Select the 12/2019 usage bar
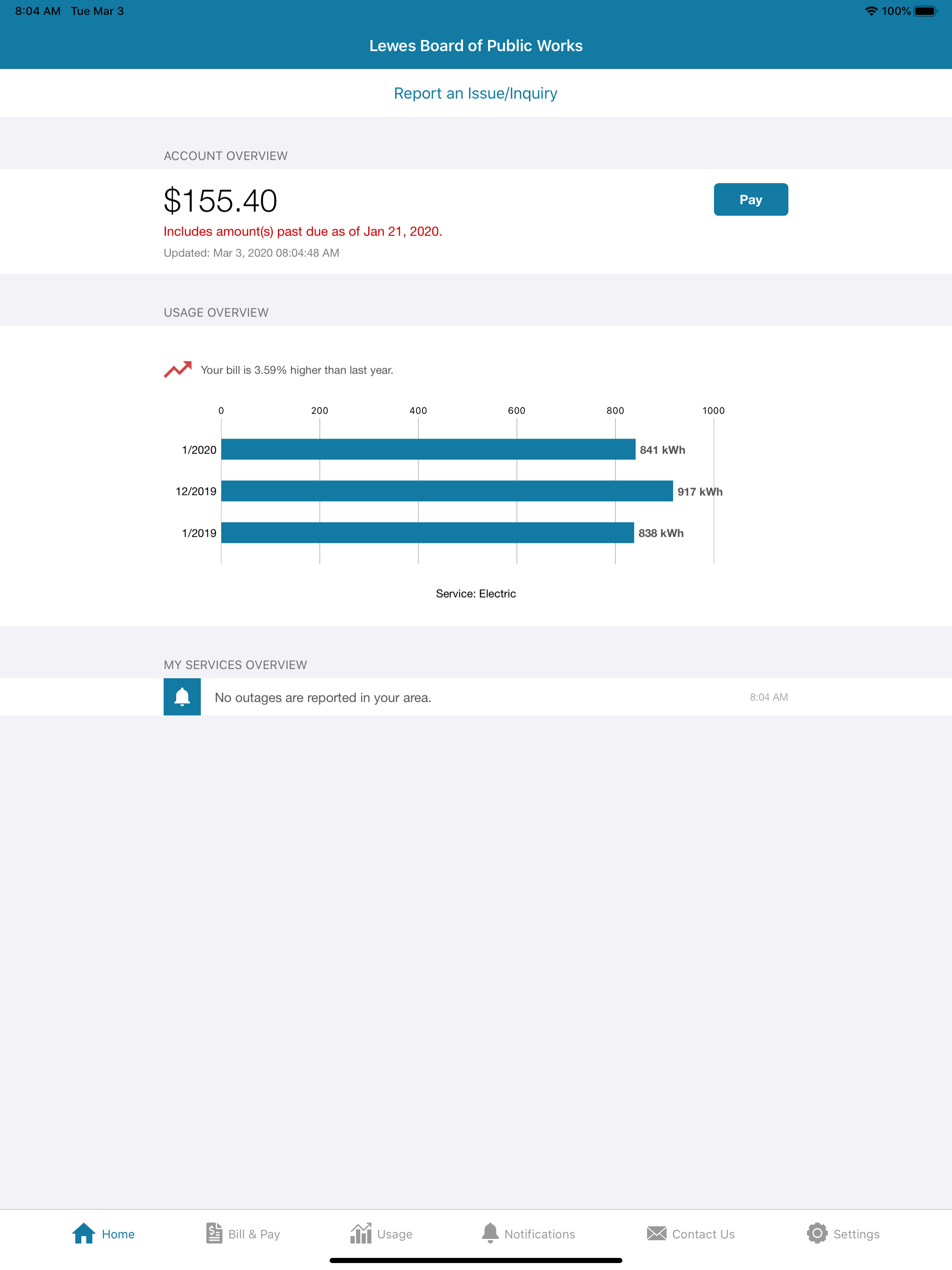The height and width of the screenshot is (1270, 952). [447, 491]
